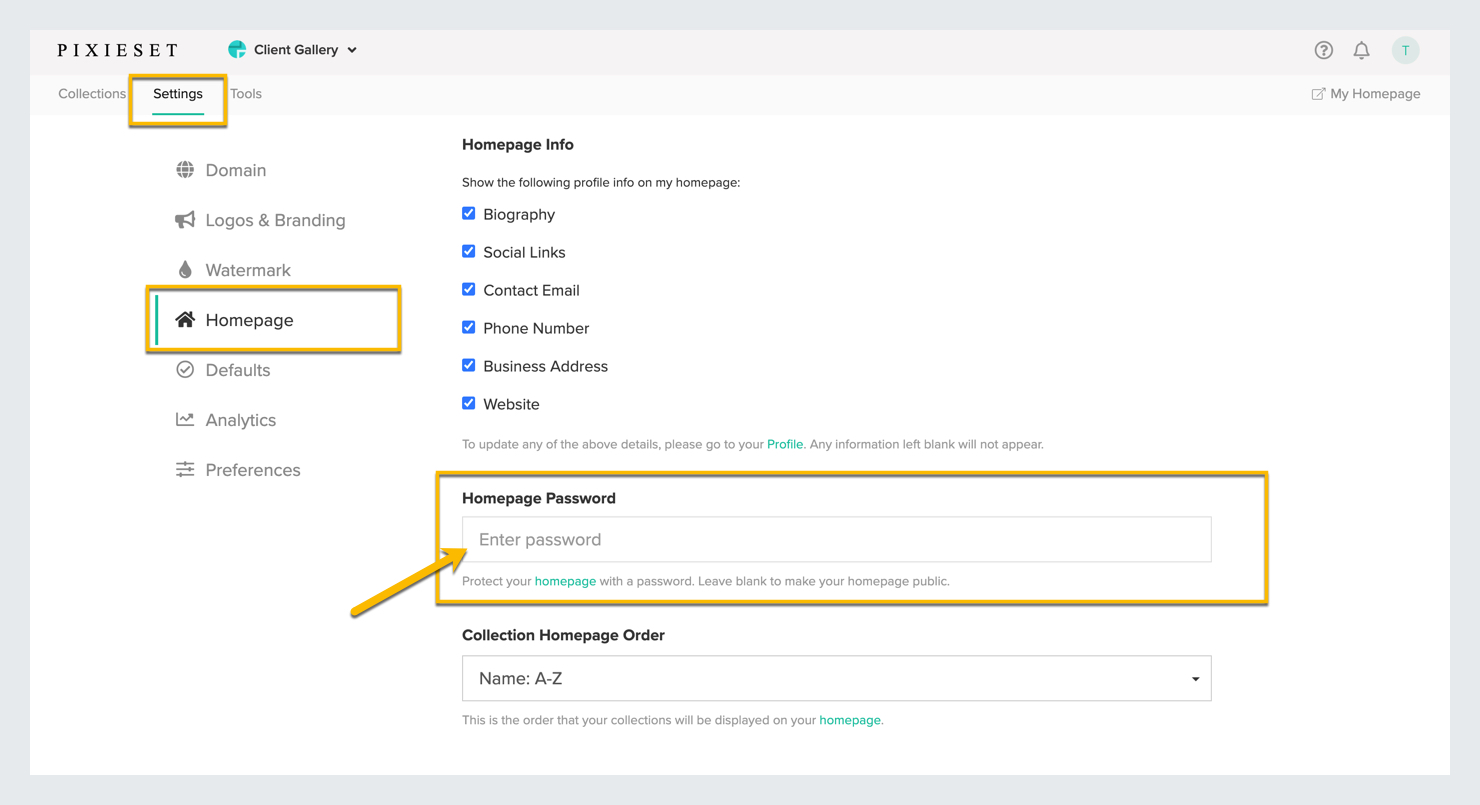Click the Homepage Password heading

(x=539, y=498)
